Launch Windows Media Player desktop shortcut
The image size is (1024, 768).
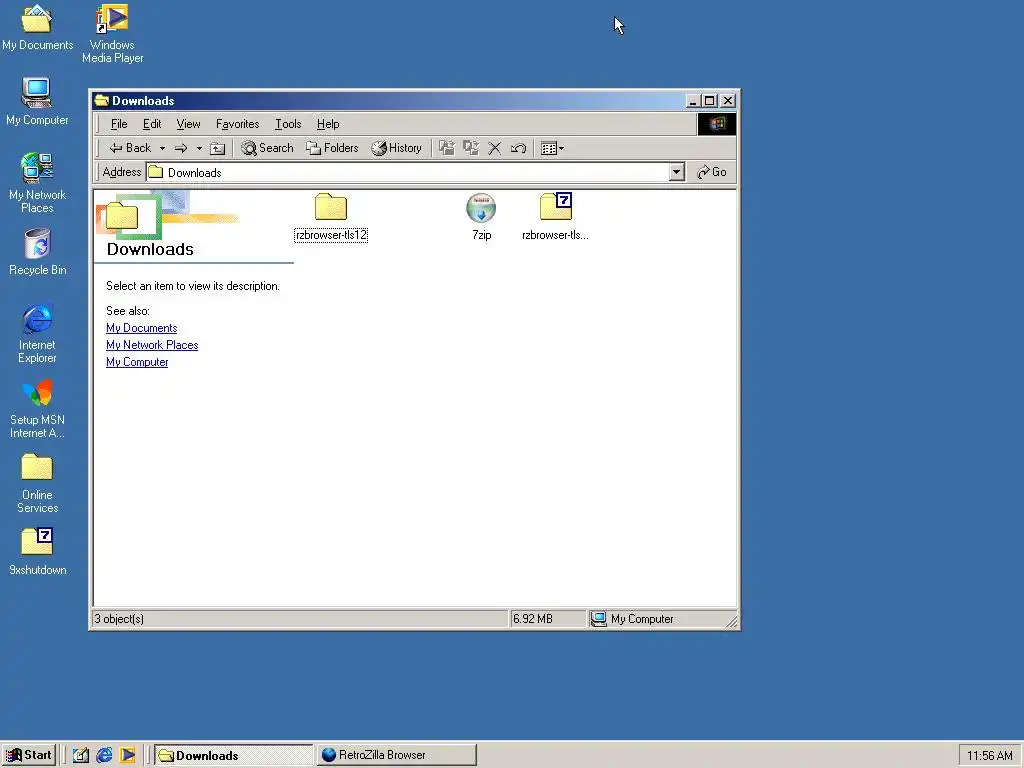[x=112, y=33]
